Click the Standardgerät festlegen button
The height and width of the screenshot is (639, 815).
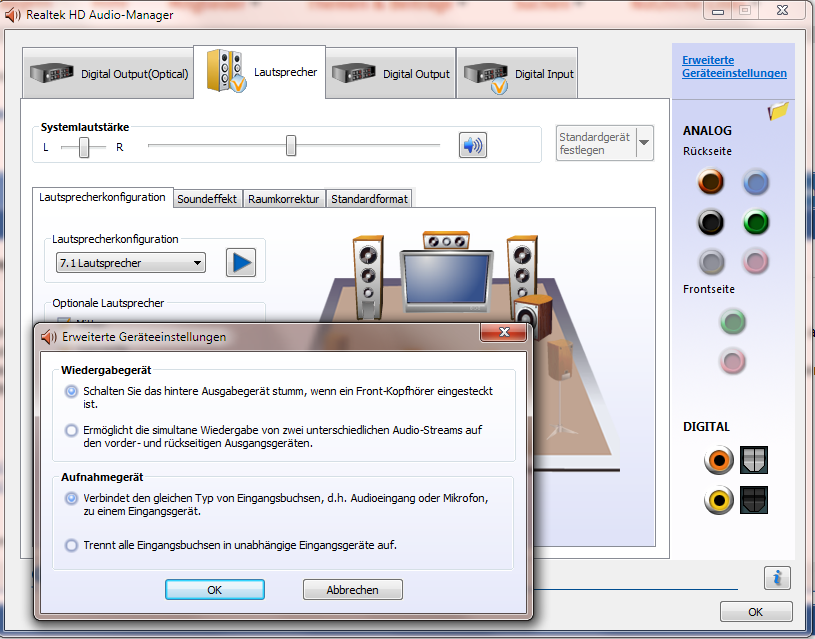[596, 143]
